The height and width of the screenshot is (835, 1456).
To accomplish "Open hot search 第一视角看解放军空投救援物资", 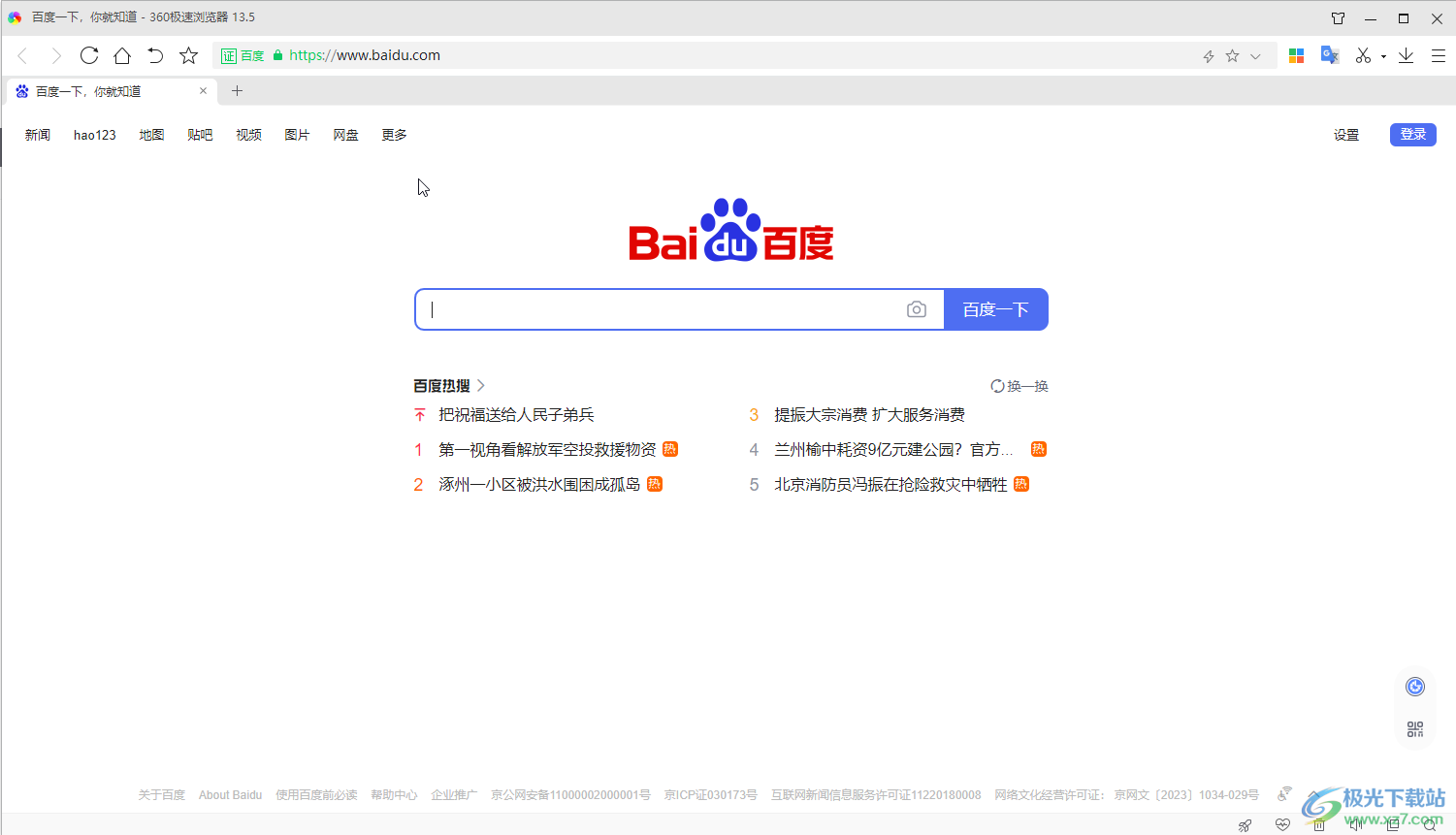I will coord(547,450).
